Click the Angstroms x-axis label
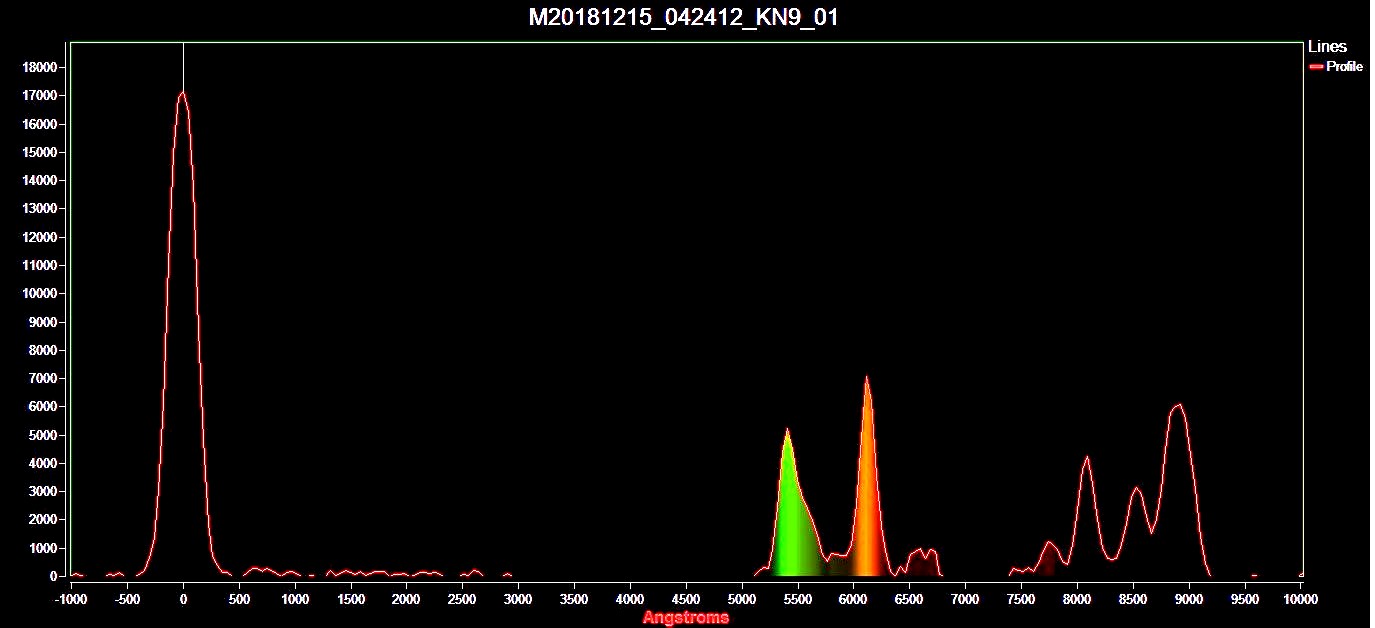This screenshot has width=1375, height=628. 685,617
